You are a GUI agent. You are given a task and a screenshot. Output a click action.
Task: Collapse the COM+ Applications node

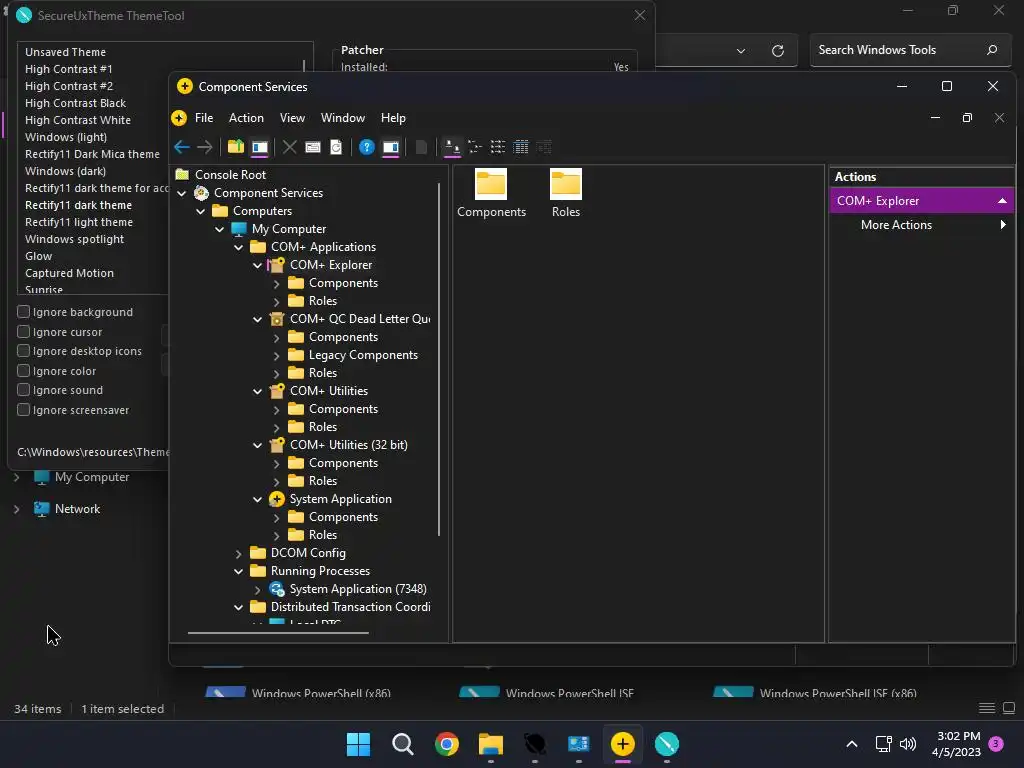pyautogui.click(x=238, y=248)
